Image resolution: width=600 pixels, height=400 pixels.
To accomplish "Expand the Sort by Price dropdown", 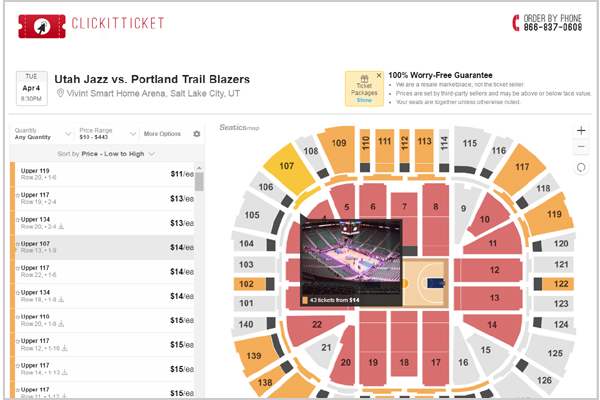I will (x=106, y=154).
